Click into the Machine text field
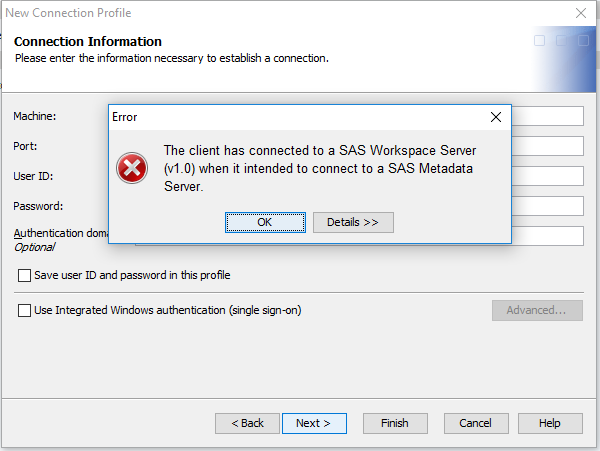This screenshot has height=451, width=600. click(548, 116)
